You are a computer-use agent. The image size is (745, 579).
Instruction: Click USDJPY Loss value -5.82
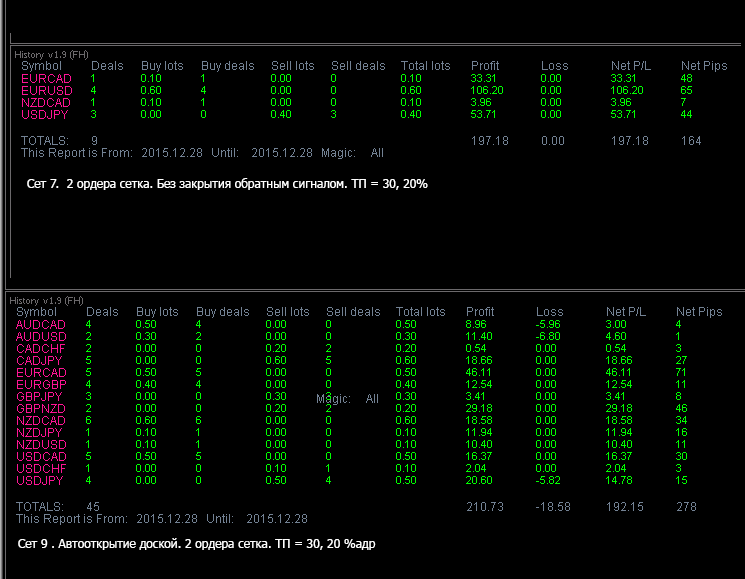[x=548, y=480]
